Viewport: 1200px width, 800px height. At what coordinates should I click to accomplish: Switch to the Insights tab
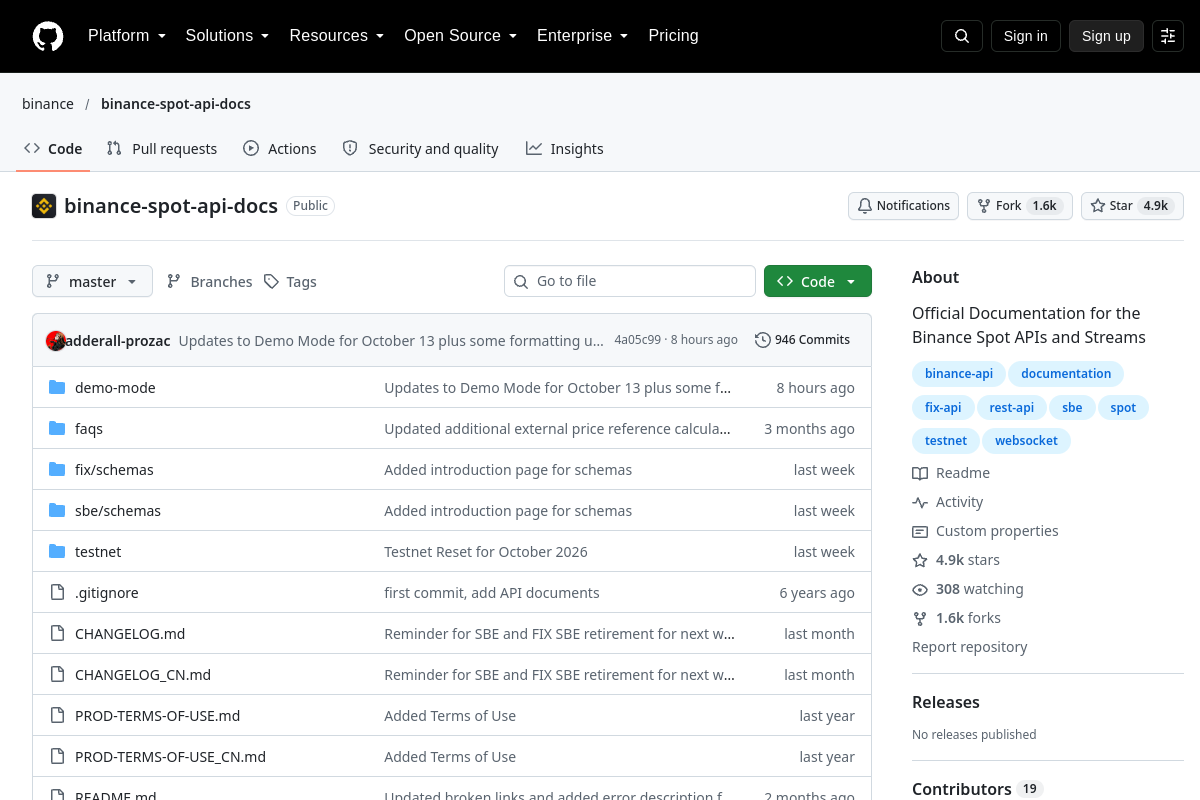[x=565, y=149]
